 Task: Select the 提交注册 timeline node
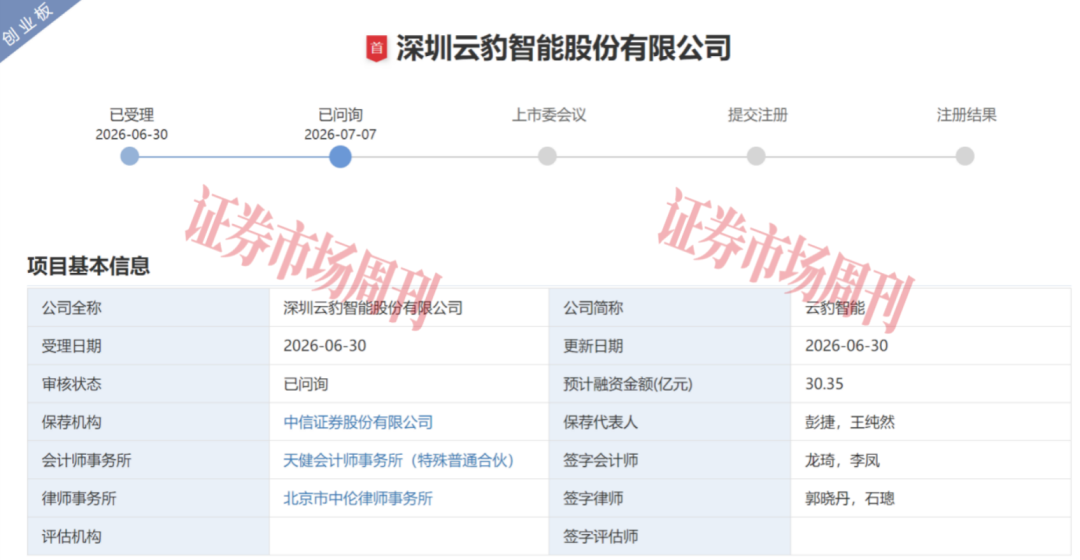756,156
